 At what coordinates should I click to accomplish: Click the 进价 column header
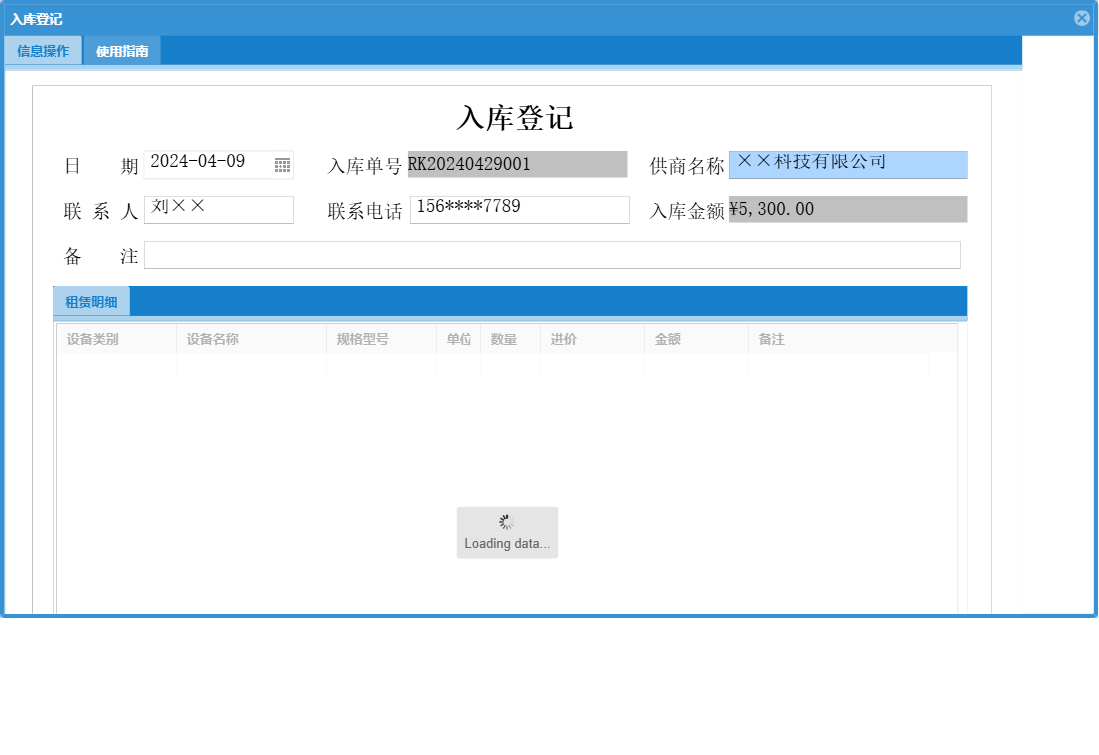point(563,339)
